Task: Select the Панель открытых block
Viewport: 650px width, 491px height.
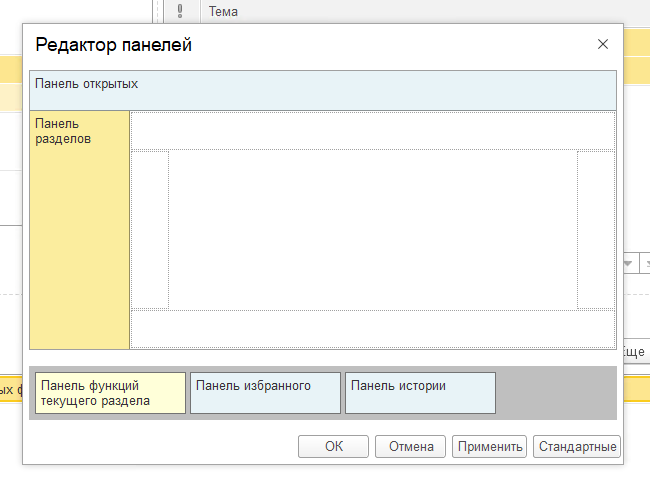Action: pyautogui.click(x=322, y=90)
